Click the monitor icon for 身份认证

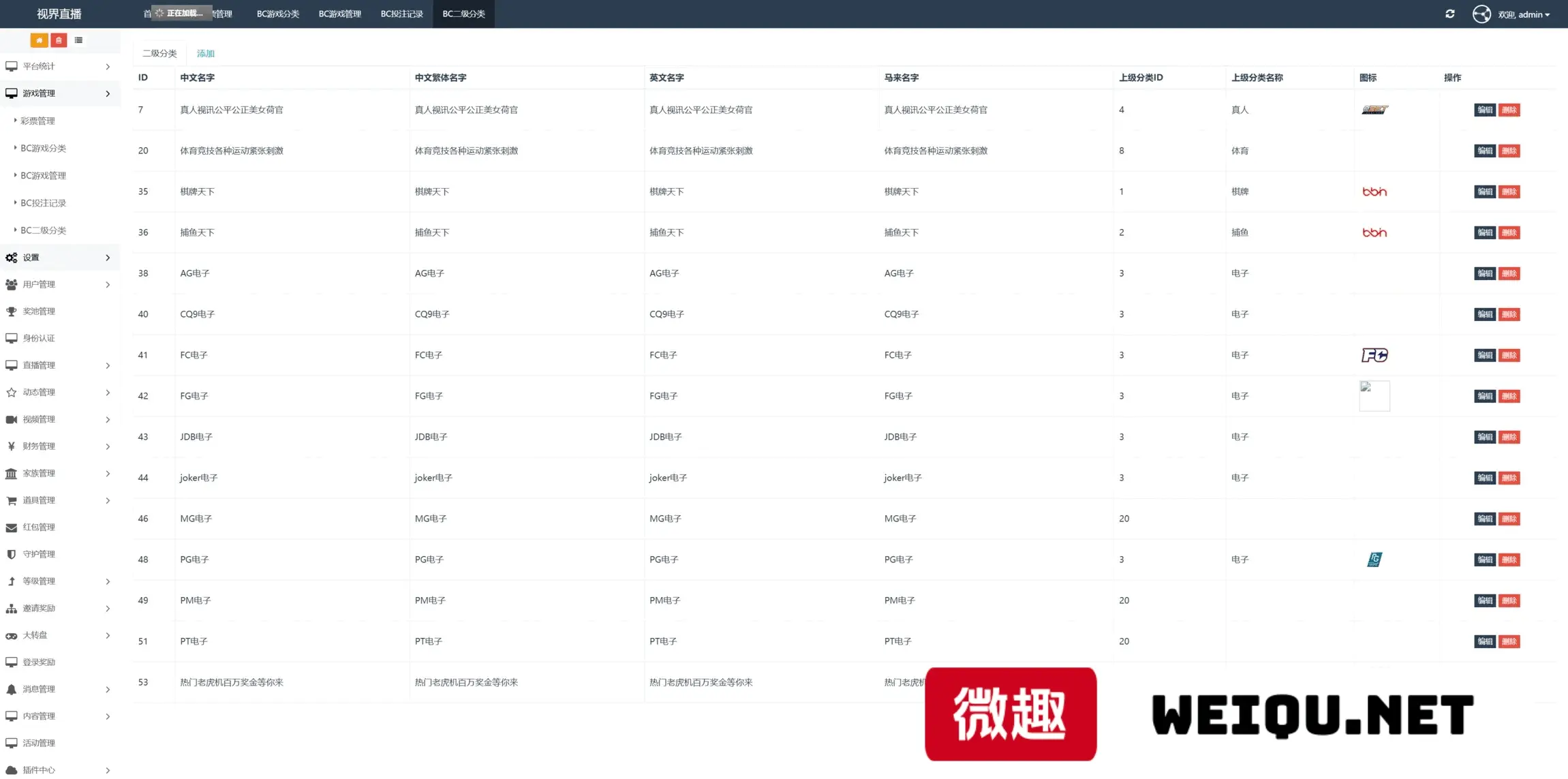(12, 338)
